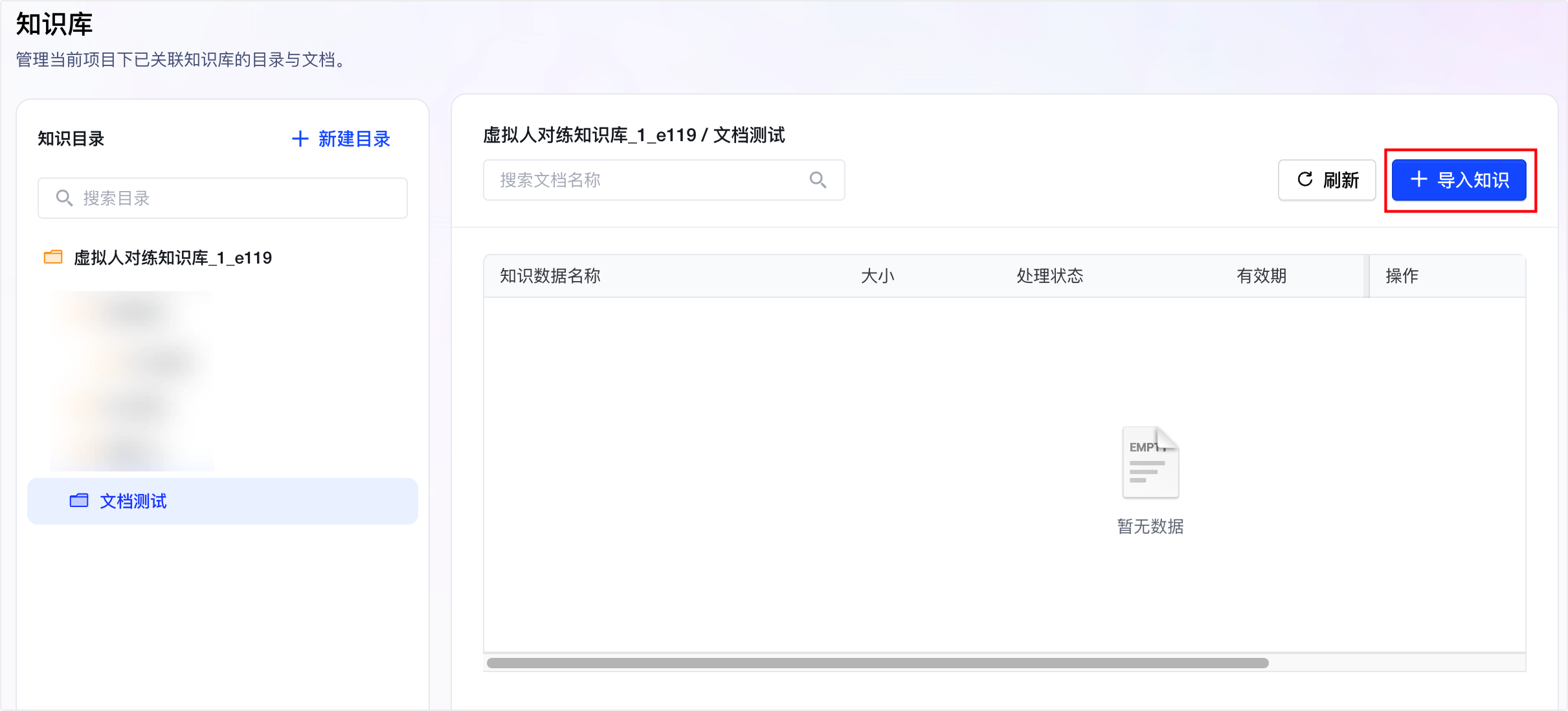
Task: Click the orange folder icon of 虚拟人对练知识库_1_e119
Action: click(53, 257)
